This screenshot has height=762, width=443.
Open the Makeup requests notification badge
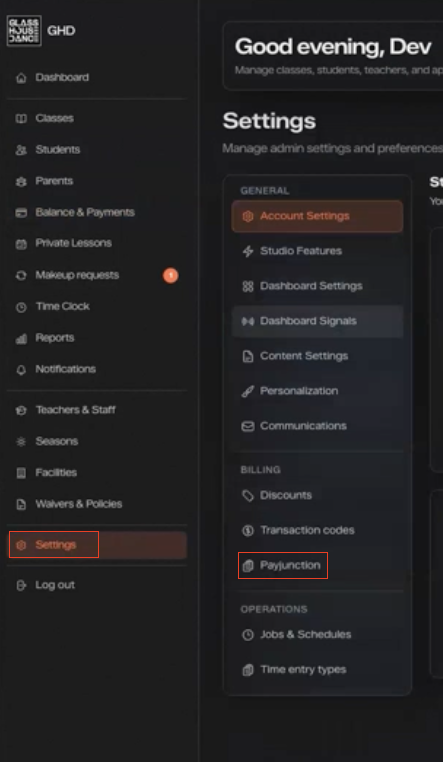[x=170, y=276]
